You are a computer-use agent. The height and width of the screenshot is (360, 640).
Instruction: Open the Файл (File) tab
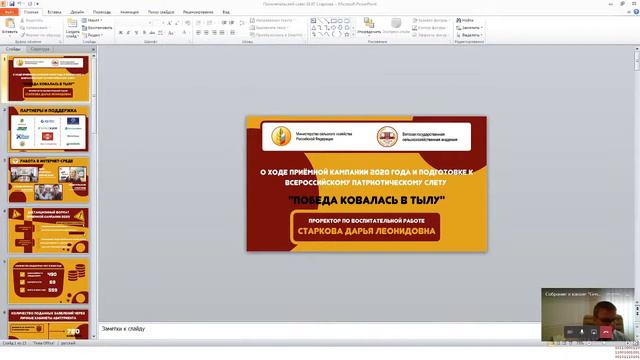click(9, 12)
